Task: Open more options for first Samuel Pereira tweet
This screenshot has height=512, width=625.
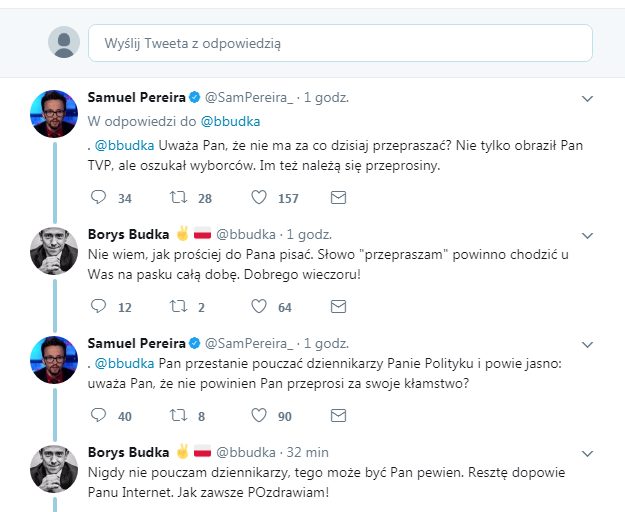Action: 588,98
